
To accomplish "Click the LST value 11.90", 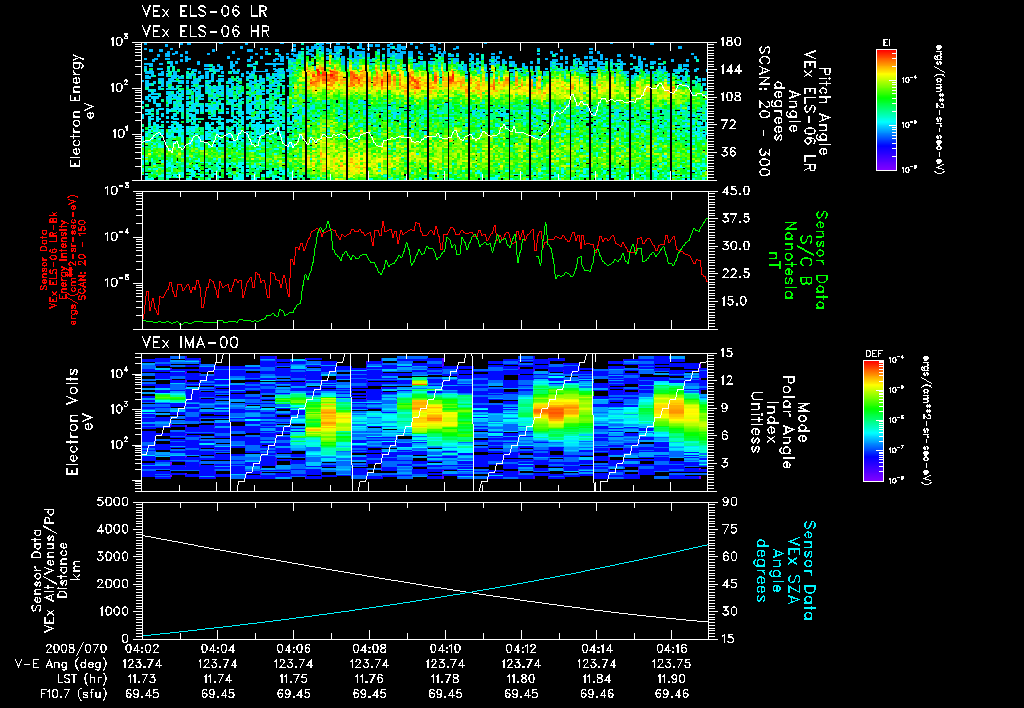I will coord(672,679).
